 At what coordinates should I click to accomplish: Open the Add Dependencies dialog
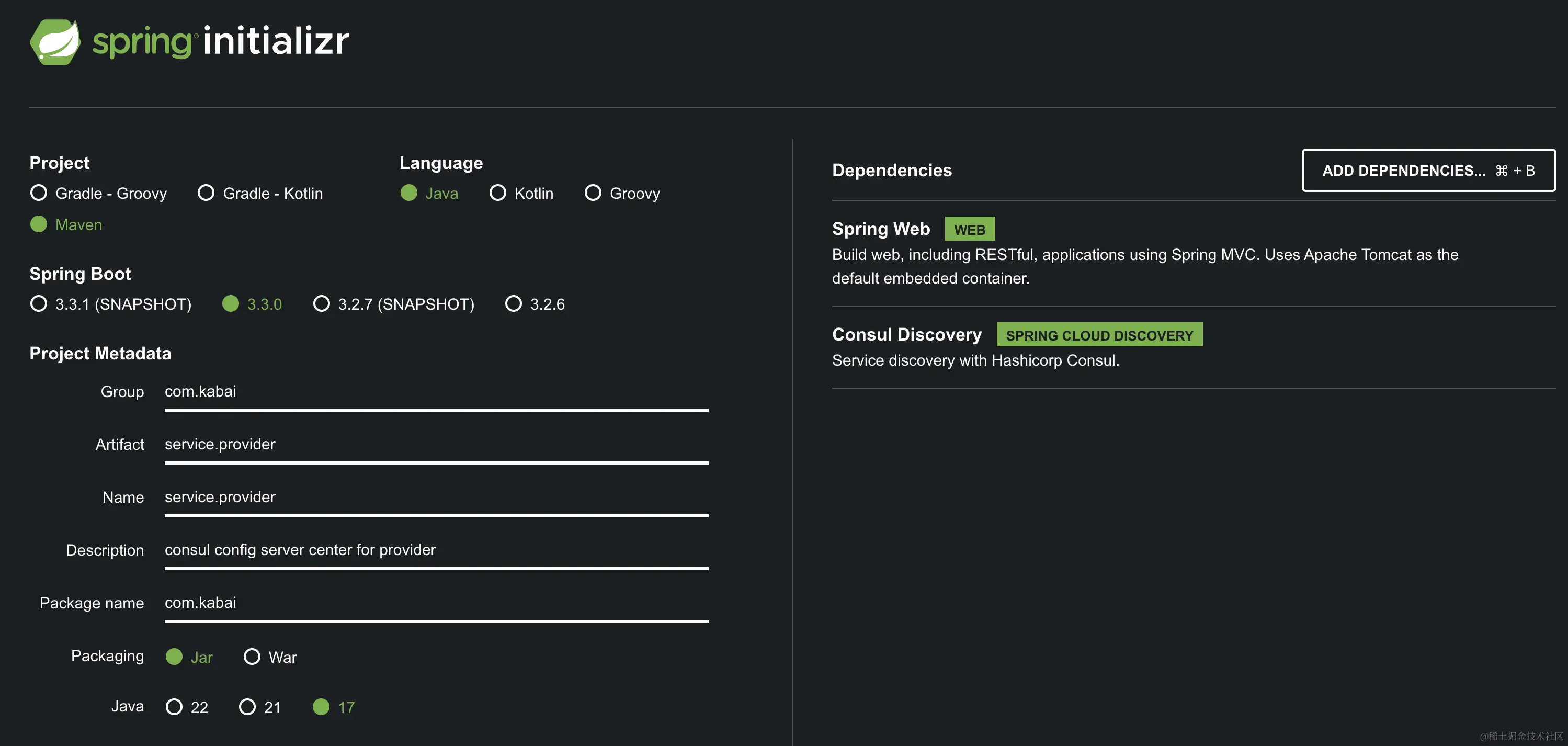pos(1428,171)
